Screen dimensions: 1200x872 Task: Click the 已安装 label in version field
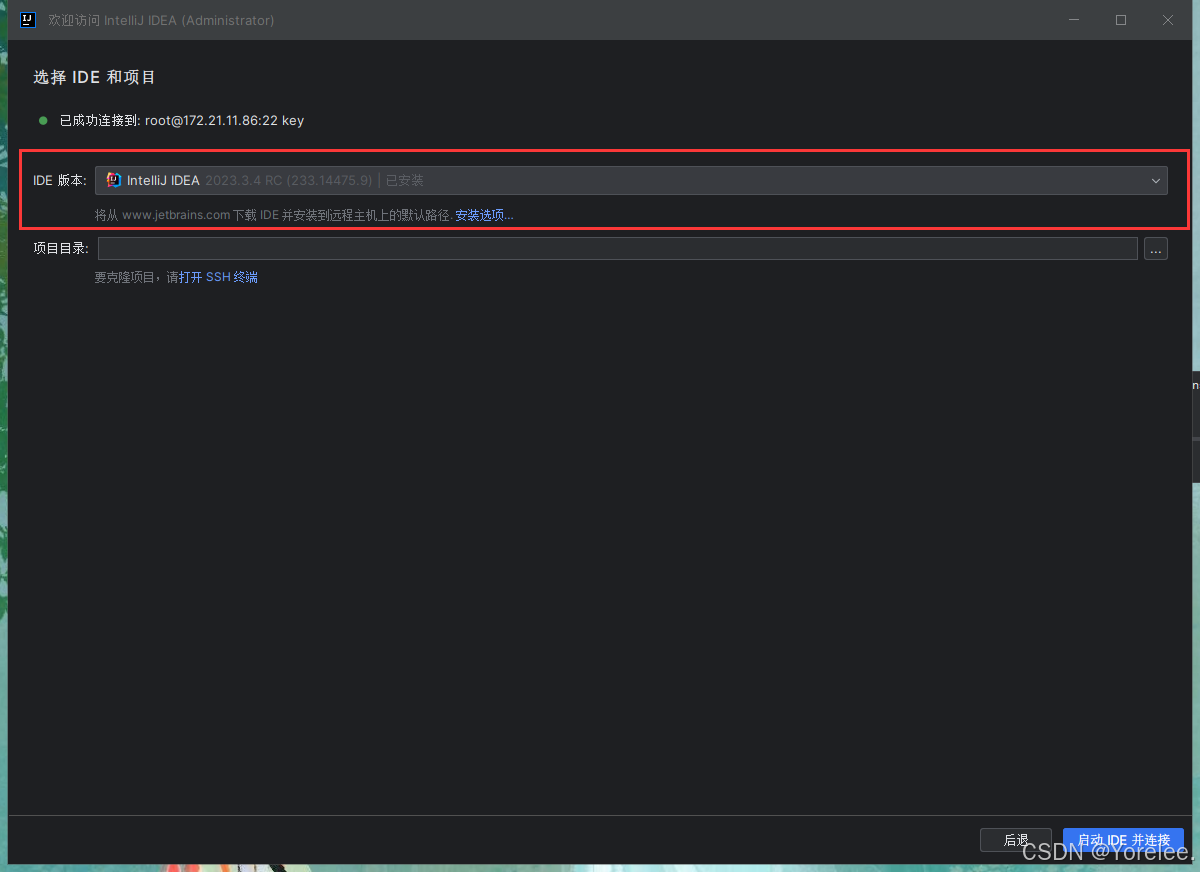(x=406, y=180)
